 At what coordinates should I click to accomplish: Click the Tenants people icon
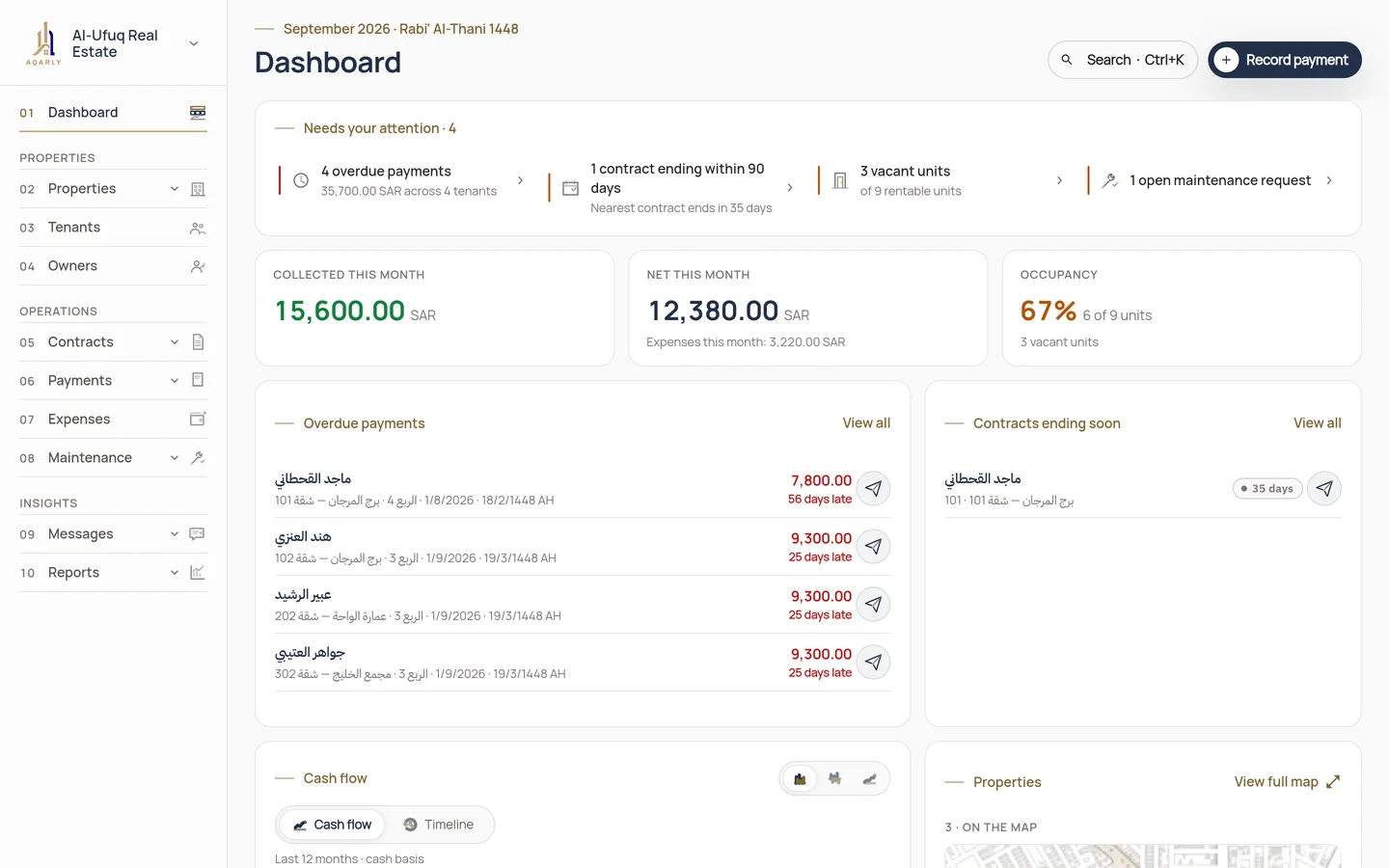pos(198,229)
